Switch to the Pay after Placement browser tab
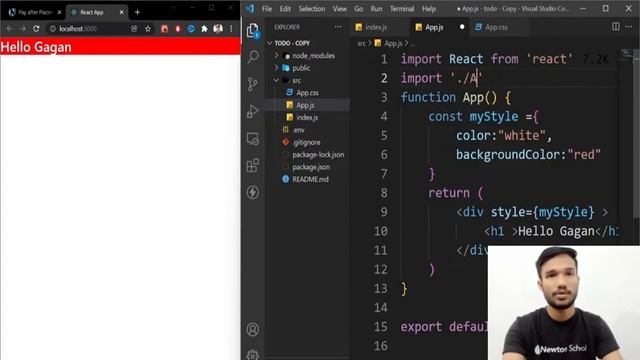This screenshot has height=360, width=640. 35,12
